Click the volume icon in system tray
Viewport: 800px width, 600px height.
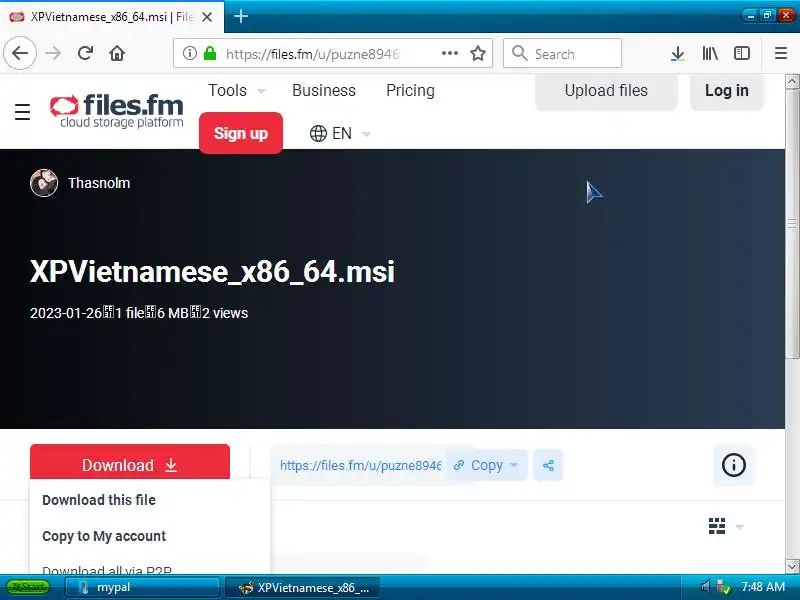click(x=706, y=587)
